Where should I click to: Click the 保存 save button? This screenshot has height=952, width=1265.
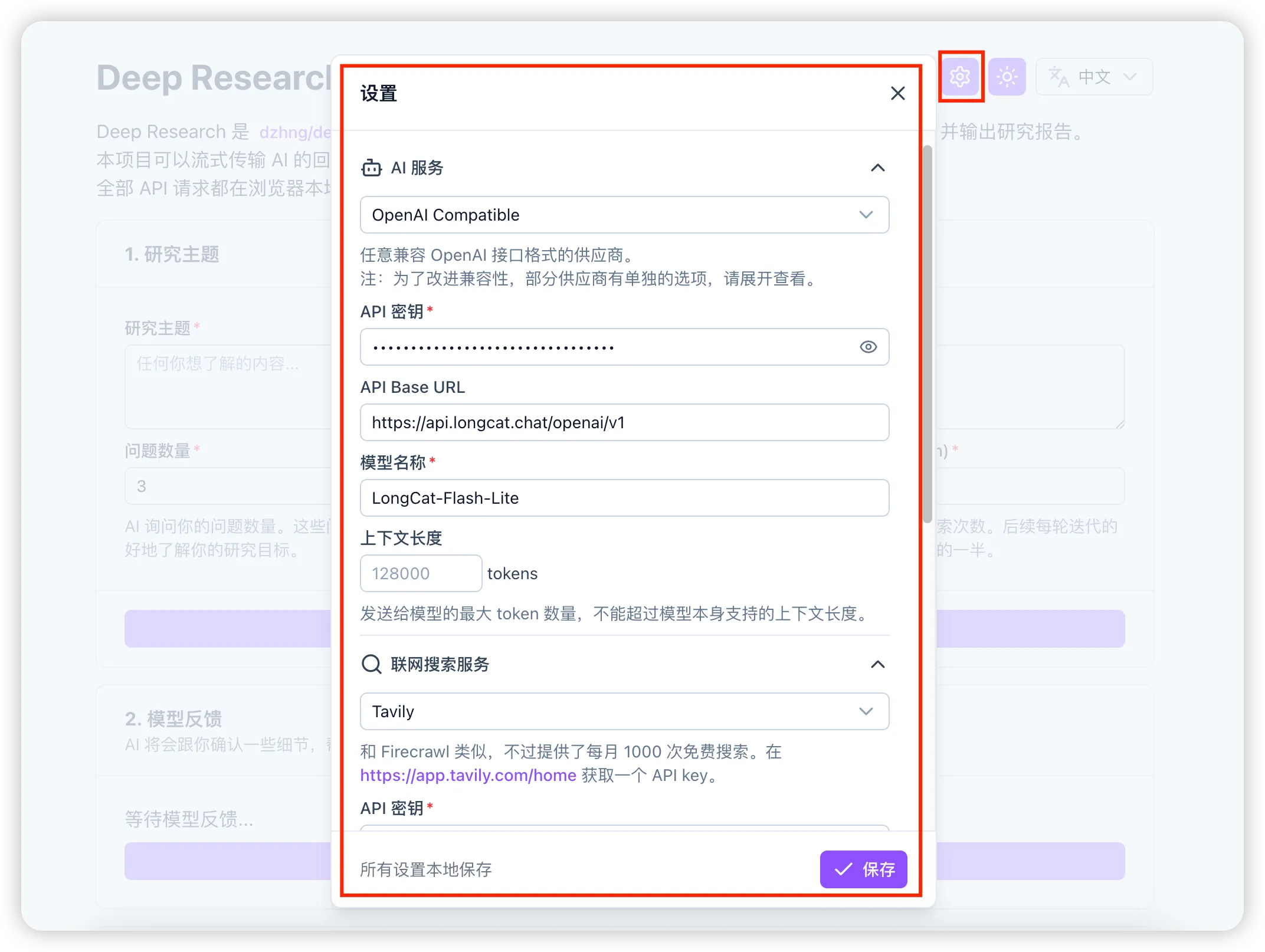pos(863,869)
